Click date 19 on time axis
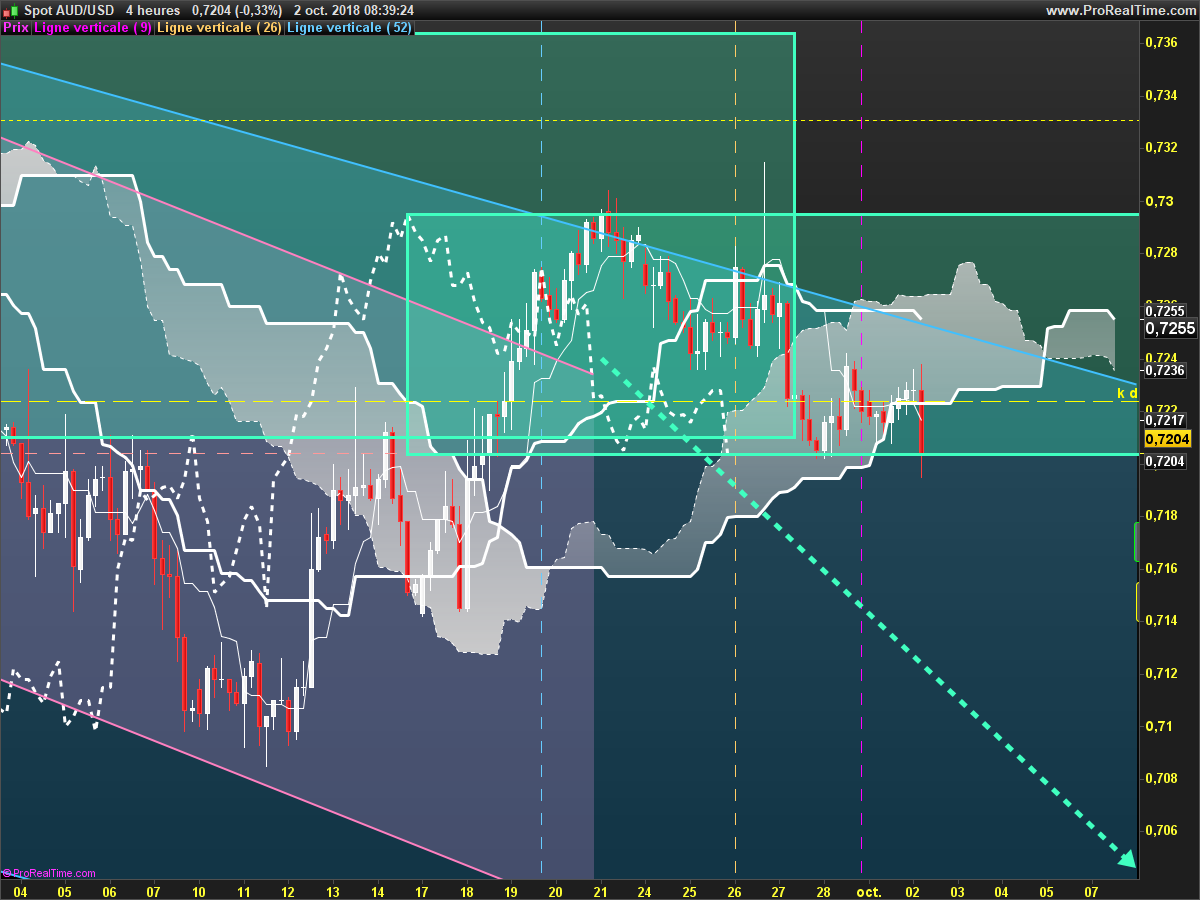This screenshot has height=900, width=1200. (x=511, y=891)
